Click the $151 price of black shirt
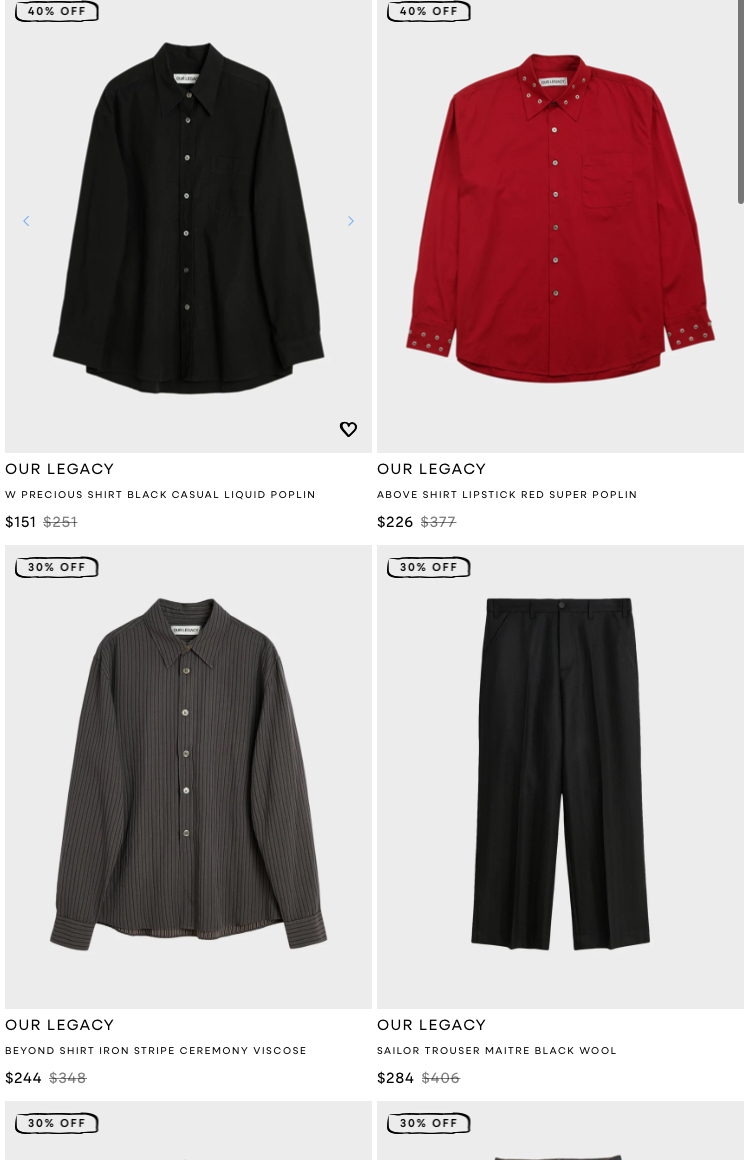The height and width of the screenshot is (1160, 750). coord(21,522)
